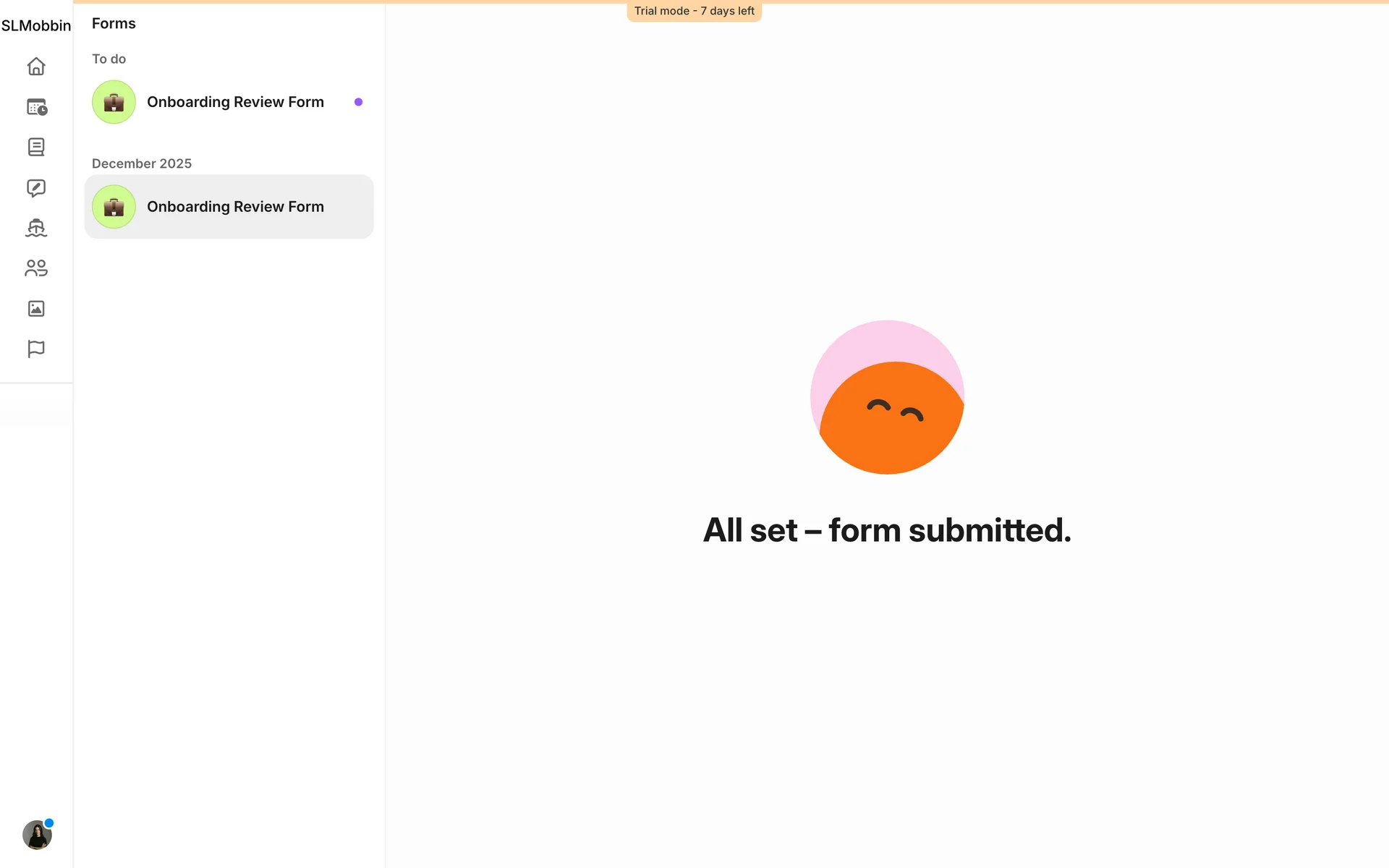Open the Home icon in sidebar
This screenshot has height=868, width=1389.
click(36, 67)
